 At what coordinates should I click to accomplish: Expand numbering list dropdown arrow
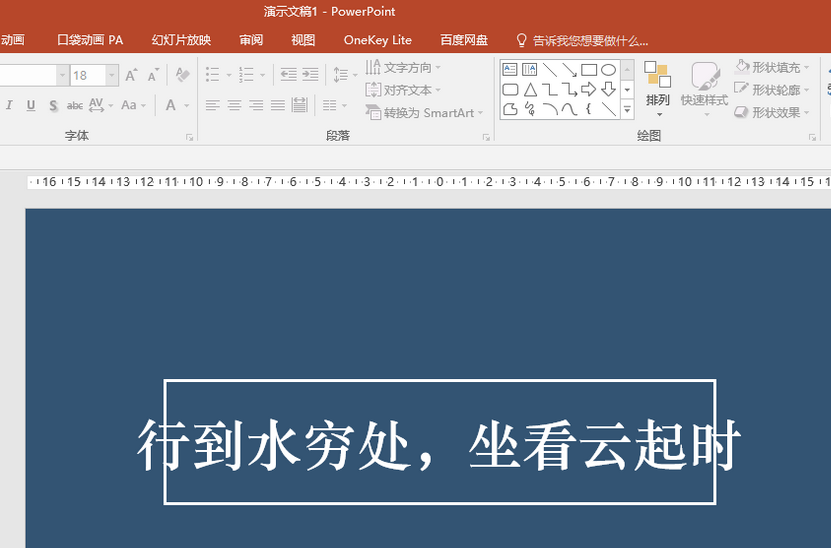click(263, 75)
